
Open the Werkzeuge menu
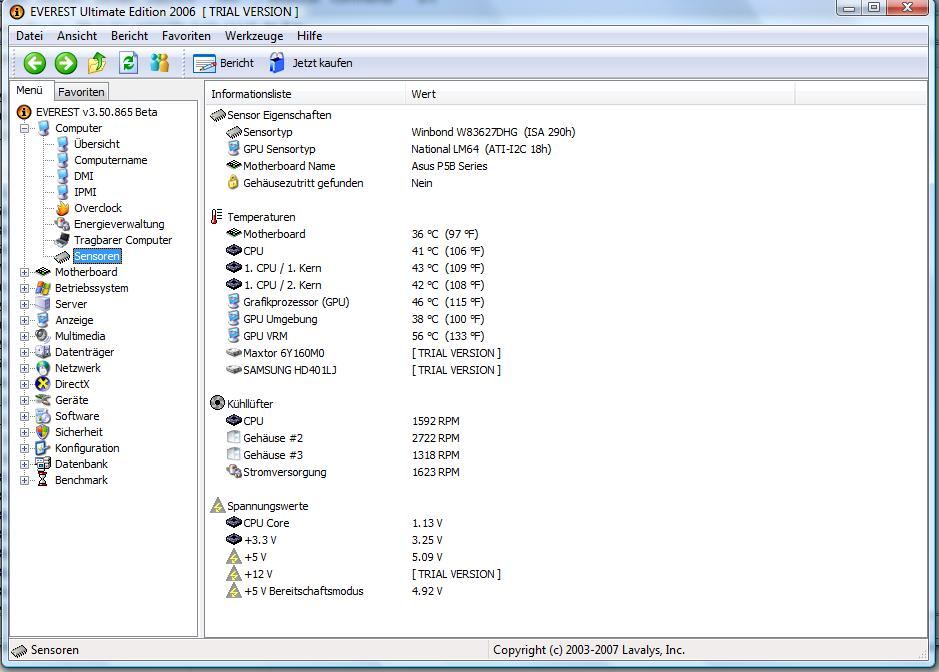point(254,36)
